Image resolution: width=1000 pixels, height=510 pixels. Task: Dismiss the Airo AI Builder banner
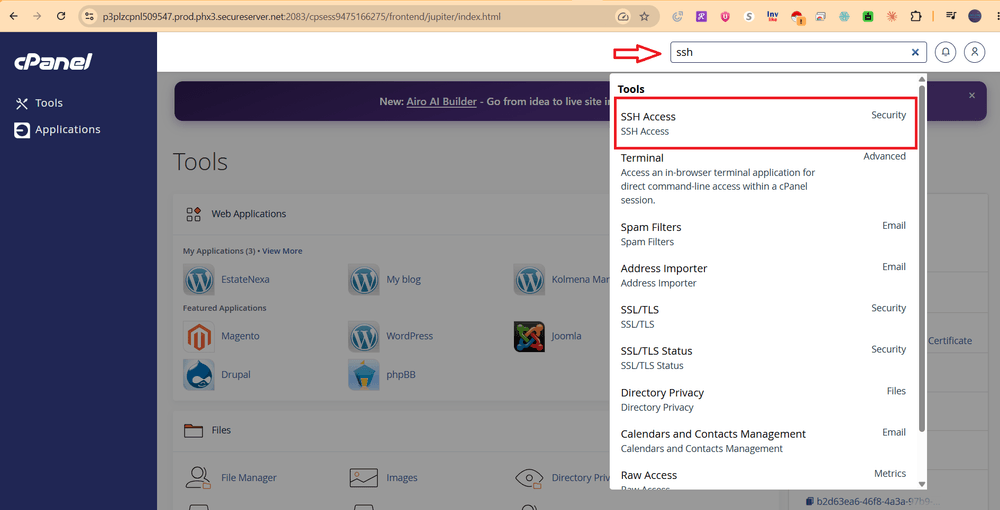(x=972, y=96)
